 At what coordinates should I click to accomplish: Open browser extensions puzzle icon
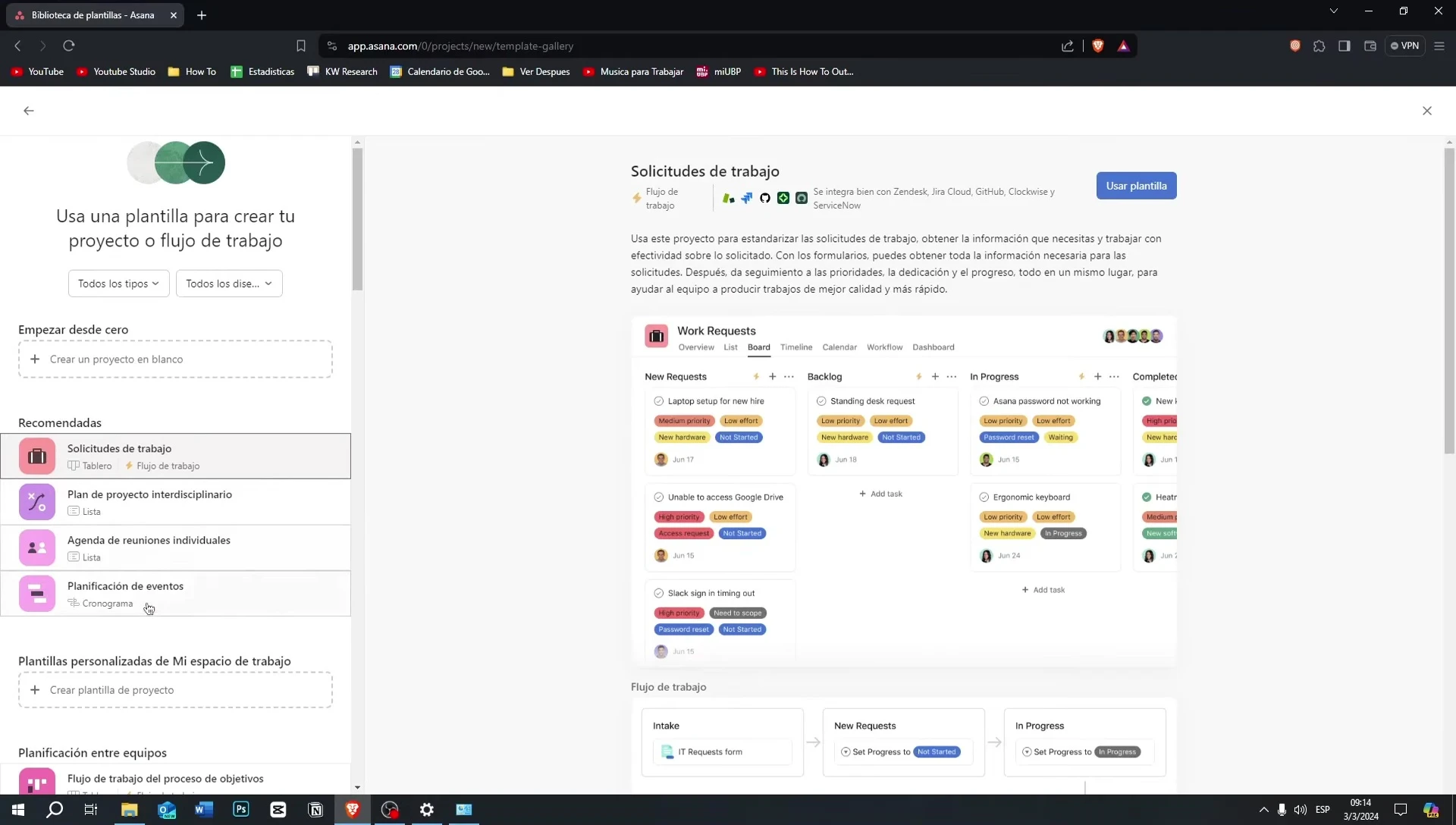pyautogui.click(x=1319, y=46)
